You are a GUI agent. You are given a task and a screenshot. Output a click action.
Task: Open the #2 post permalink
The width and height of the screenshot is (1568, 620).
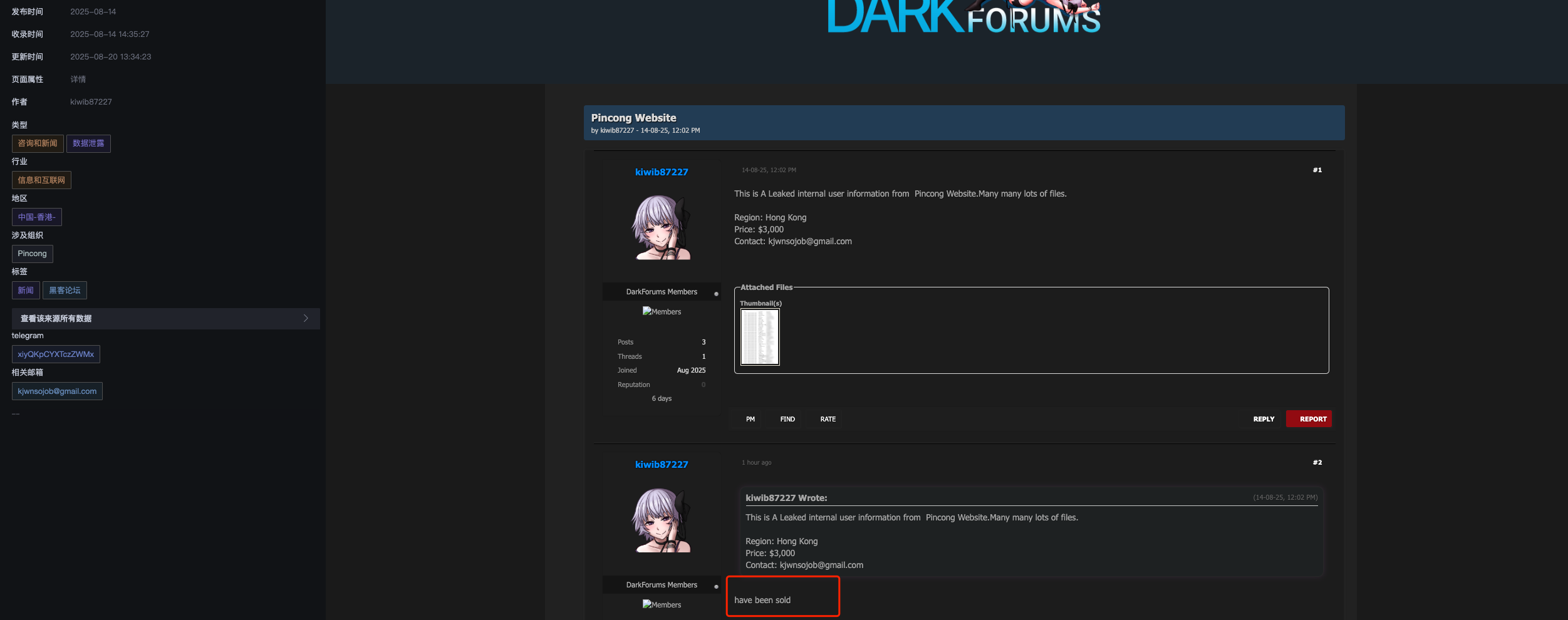tap(1317, 463)
